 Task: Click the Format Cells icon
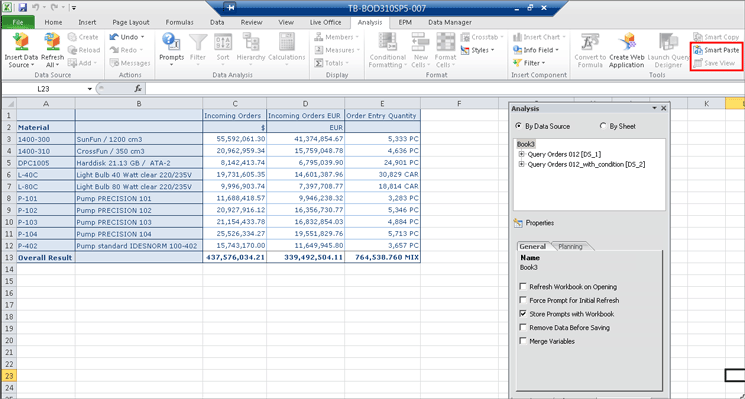[x=446, y=42]
